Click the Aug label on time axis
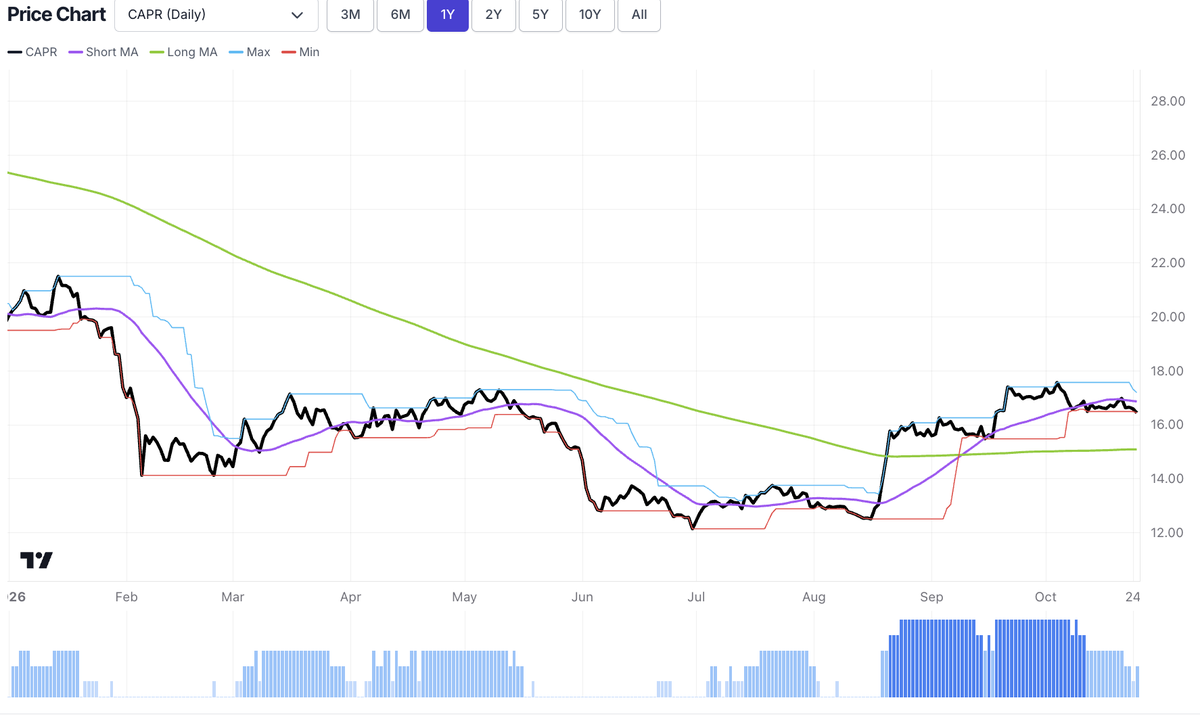1200x717 pixels. pyautogui.click(x=814, y=597)
